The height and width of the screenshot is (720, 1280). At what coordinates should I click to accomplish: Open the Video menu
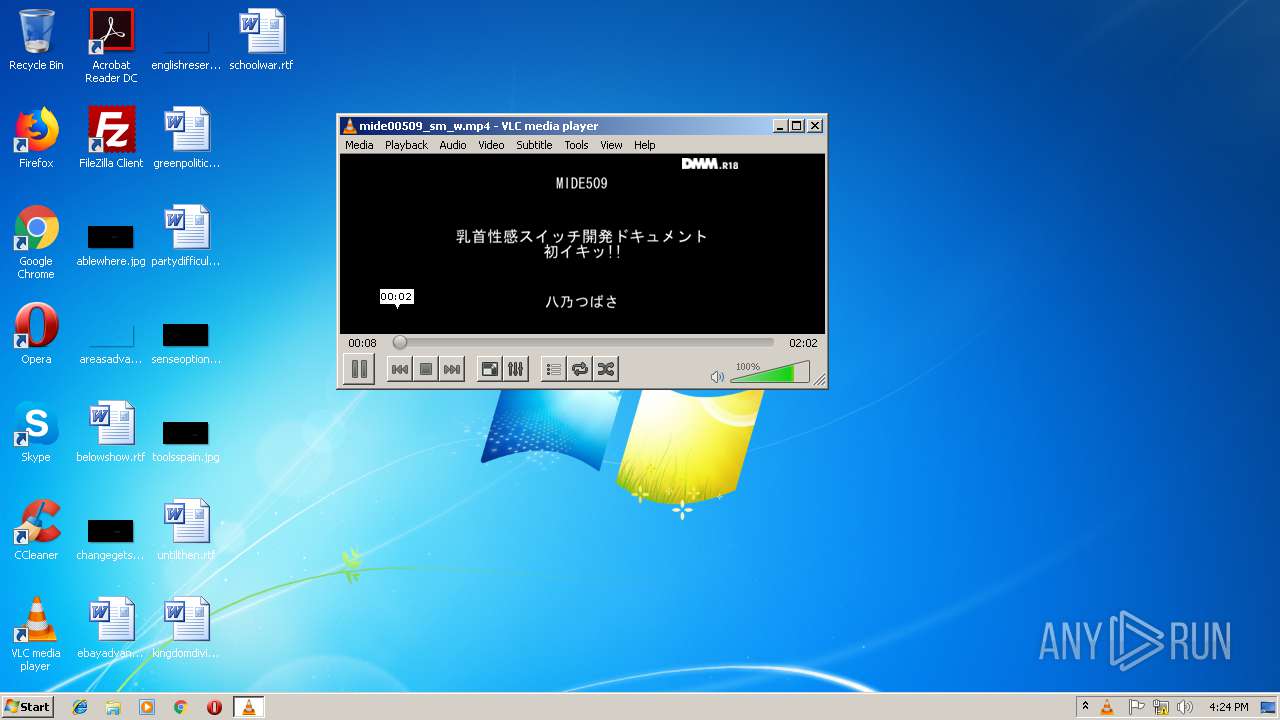point(491,145)
